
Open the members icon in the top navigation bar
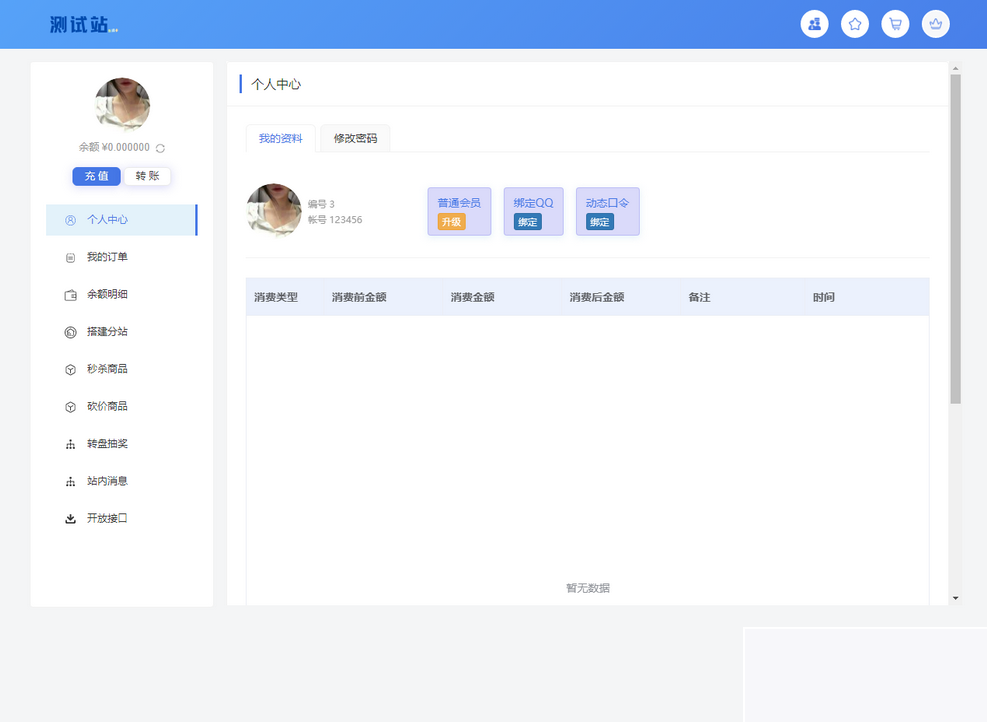(x=814, y=23)
